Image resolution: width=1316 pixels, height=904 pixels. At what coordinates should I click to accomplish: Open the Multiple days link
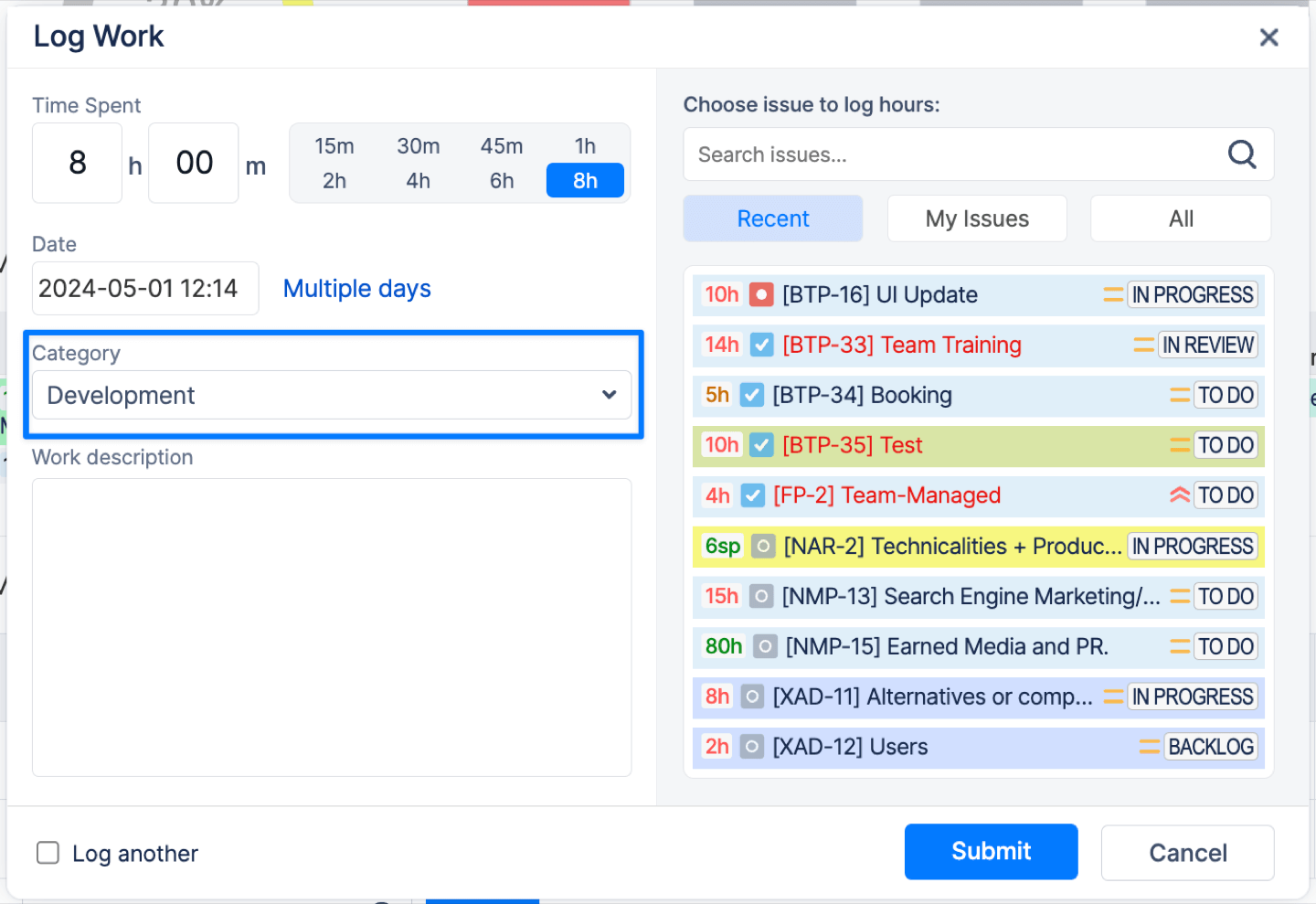click(x=356, y=289)
